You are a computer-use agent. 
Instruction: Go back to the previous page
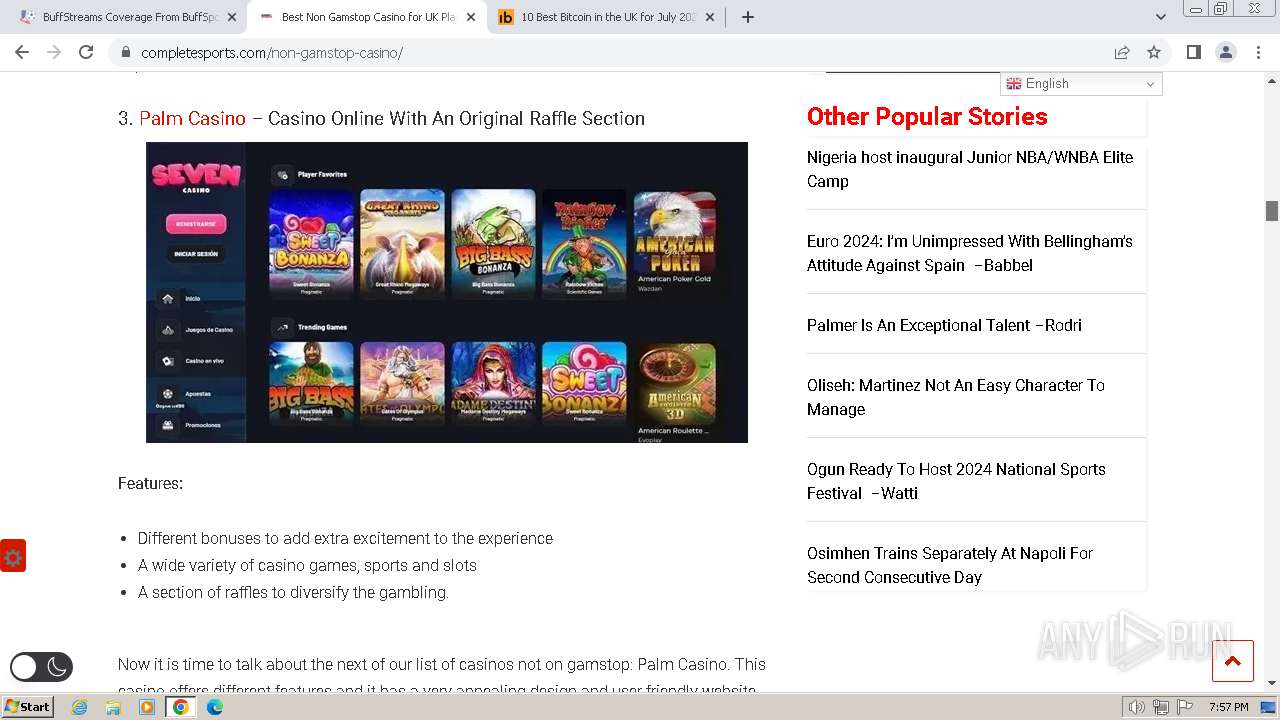tap(22, 52)
